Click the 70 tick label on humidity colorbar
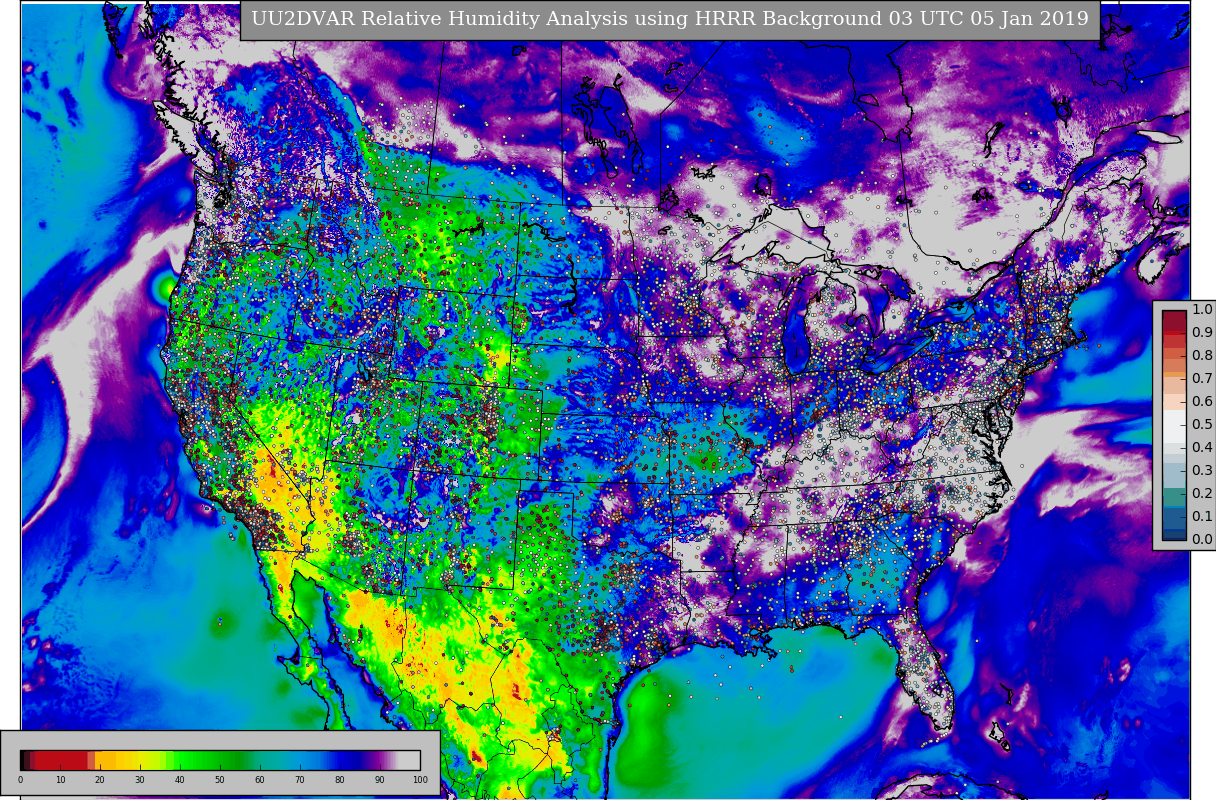Image resolution: width=1216 pixels, height=800 pixels. click(300, 780)
